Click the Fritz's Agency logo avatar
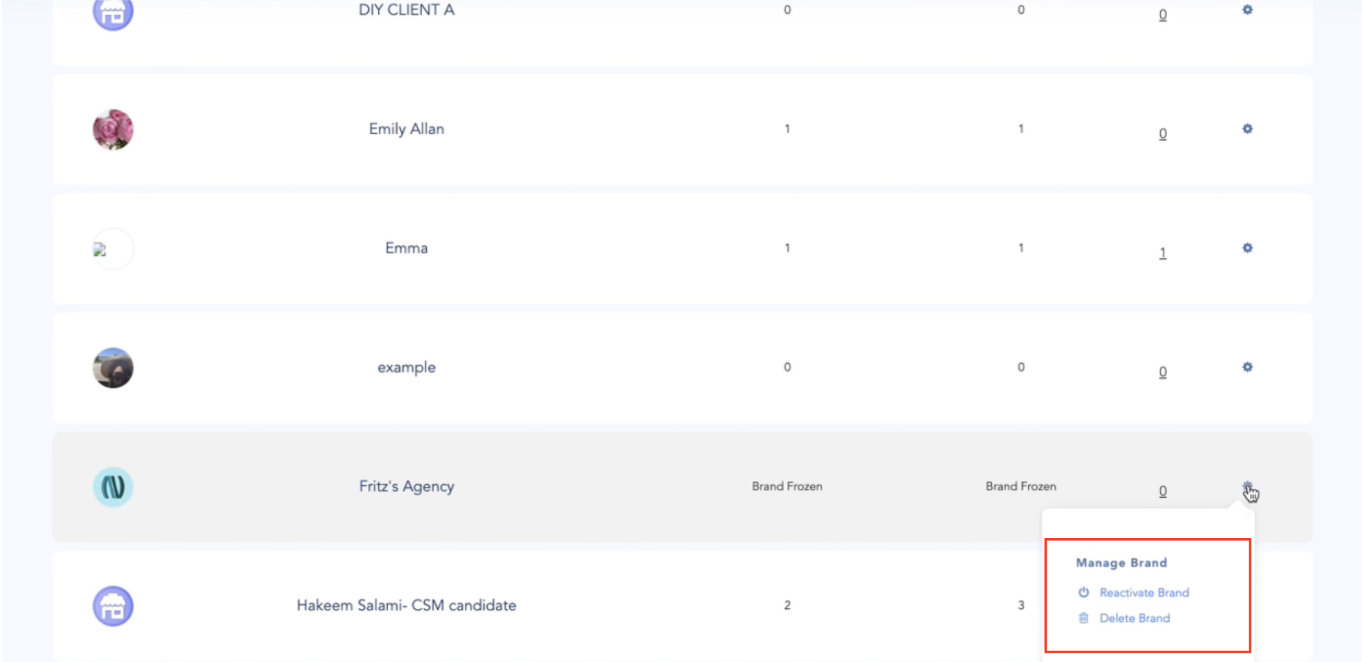Viewport: 1362px width, 662px height. pos(113,487)
